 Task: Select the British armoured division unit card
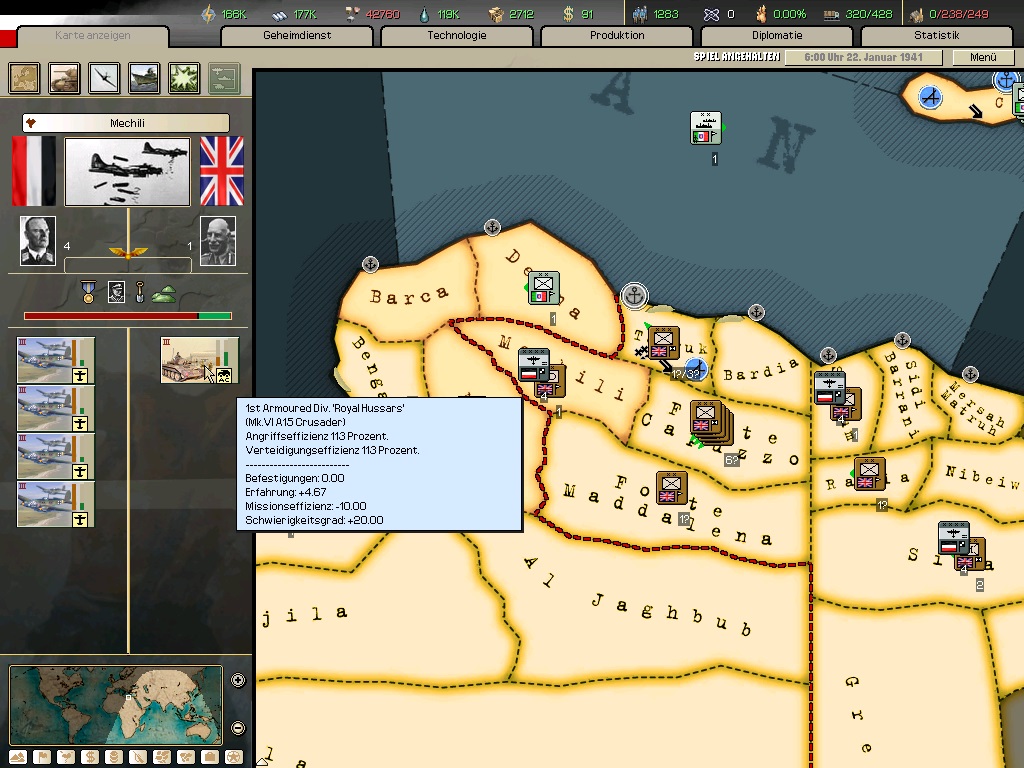click(199, 360)
